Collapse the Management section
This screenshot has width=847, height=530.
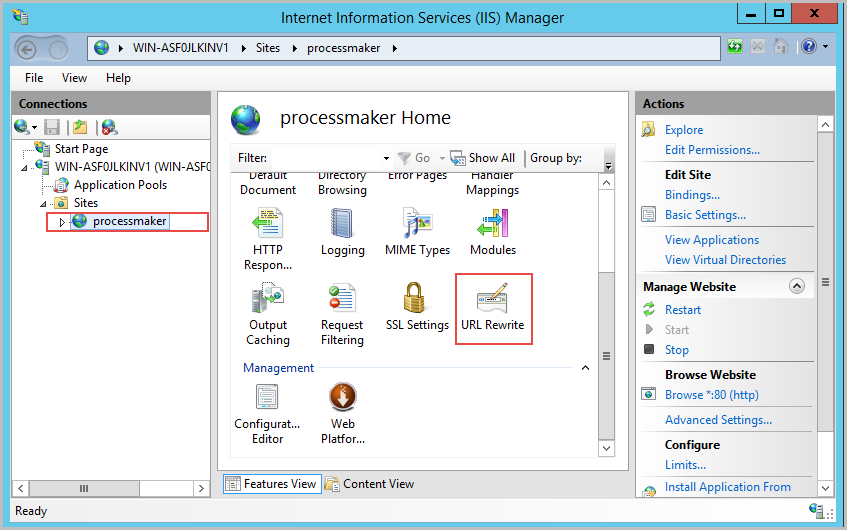(x=585, y=368)
